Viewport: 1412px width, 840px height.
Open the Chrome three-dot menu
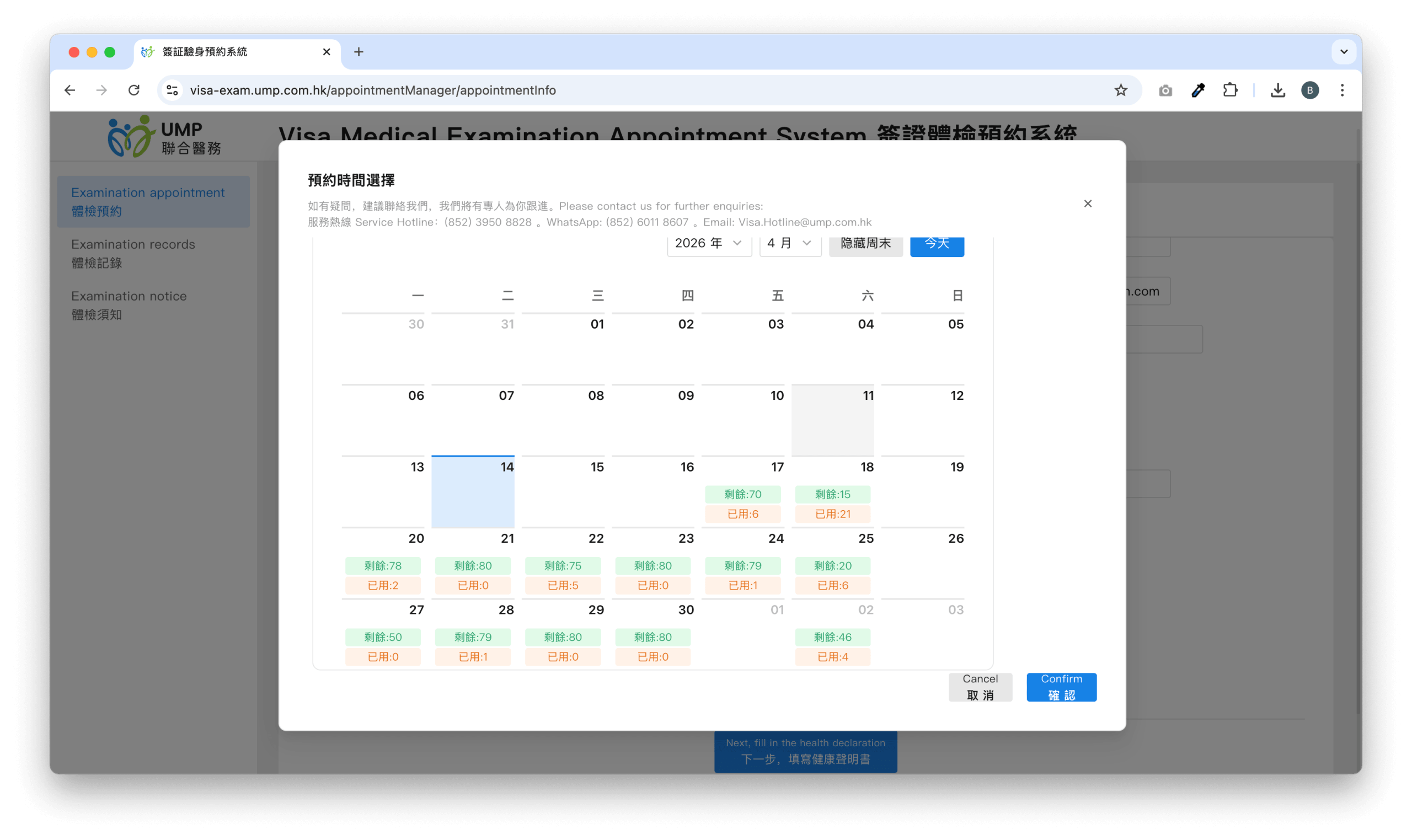(1342, 90)
